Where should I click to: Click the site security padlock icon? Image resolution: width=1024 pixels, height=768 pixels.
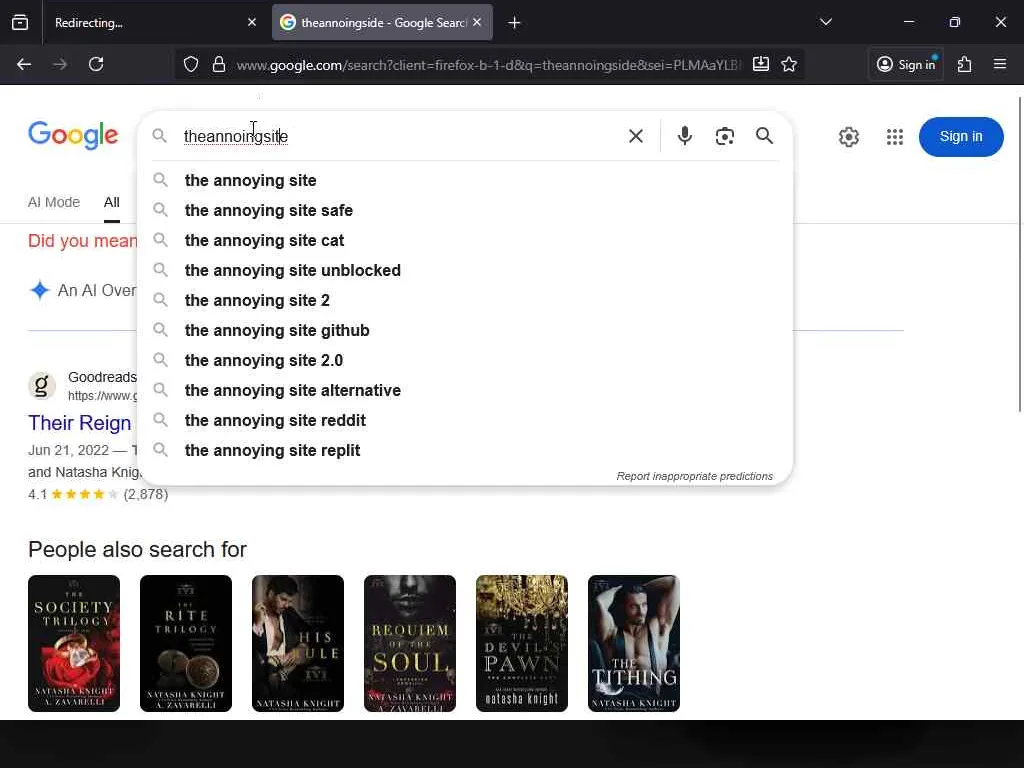pos(219,64)
